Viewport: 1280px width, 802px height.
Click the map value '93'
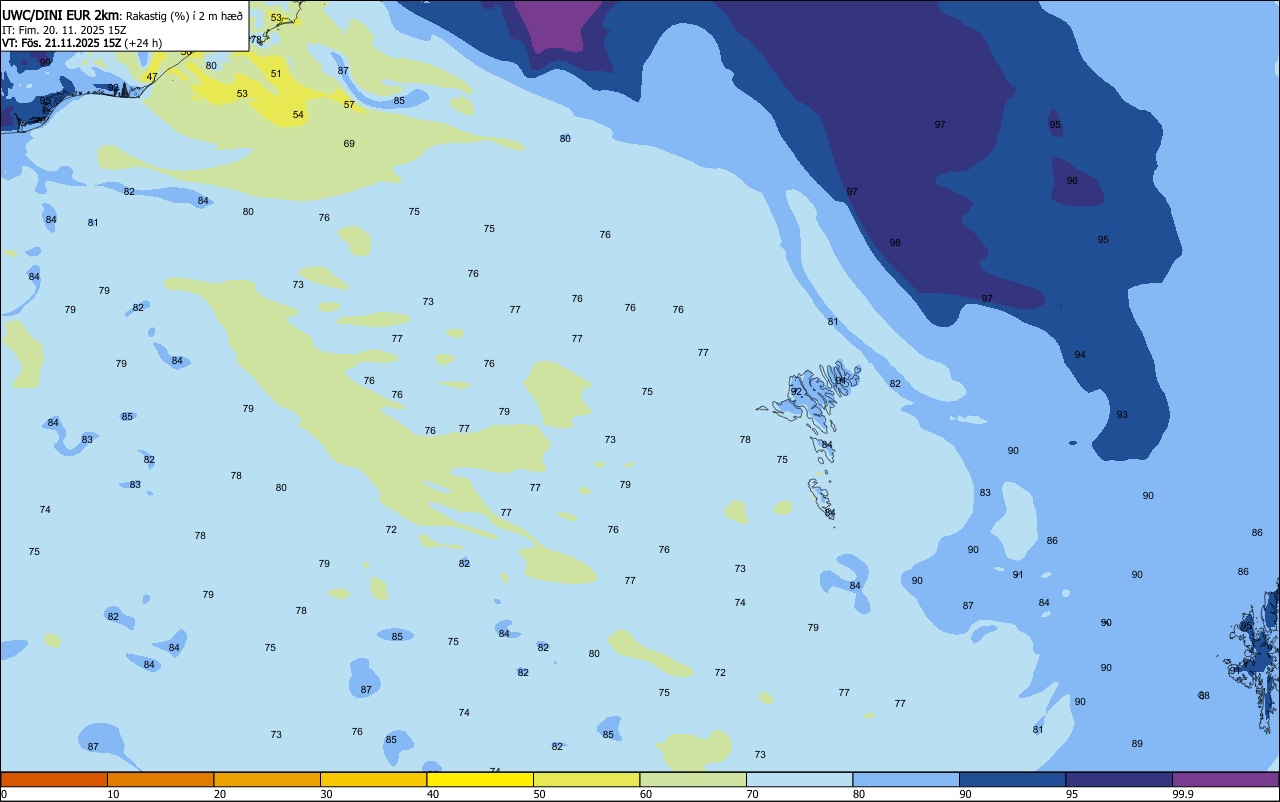point(1122,415)
